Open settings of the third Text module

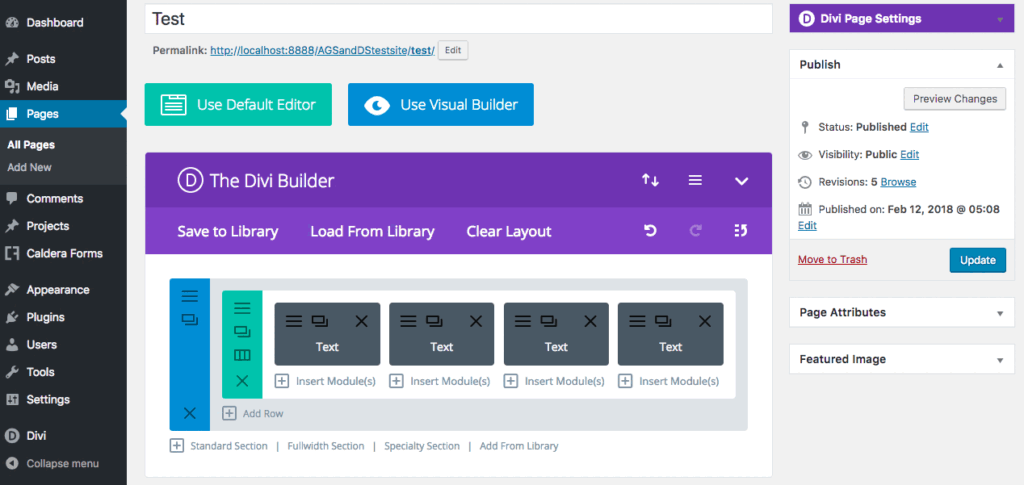[523, 321]
